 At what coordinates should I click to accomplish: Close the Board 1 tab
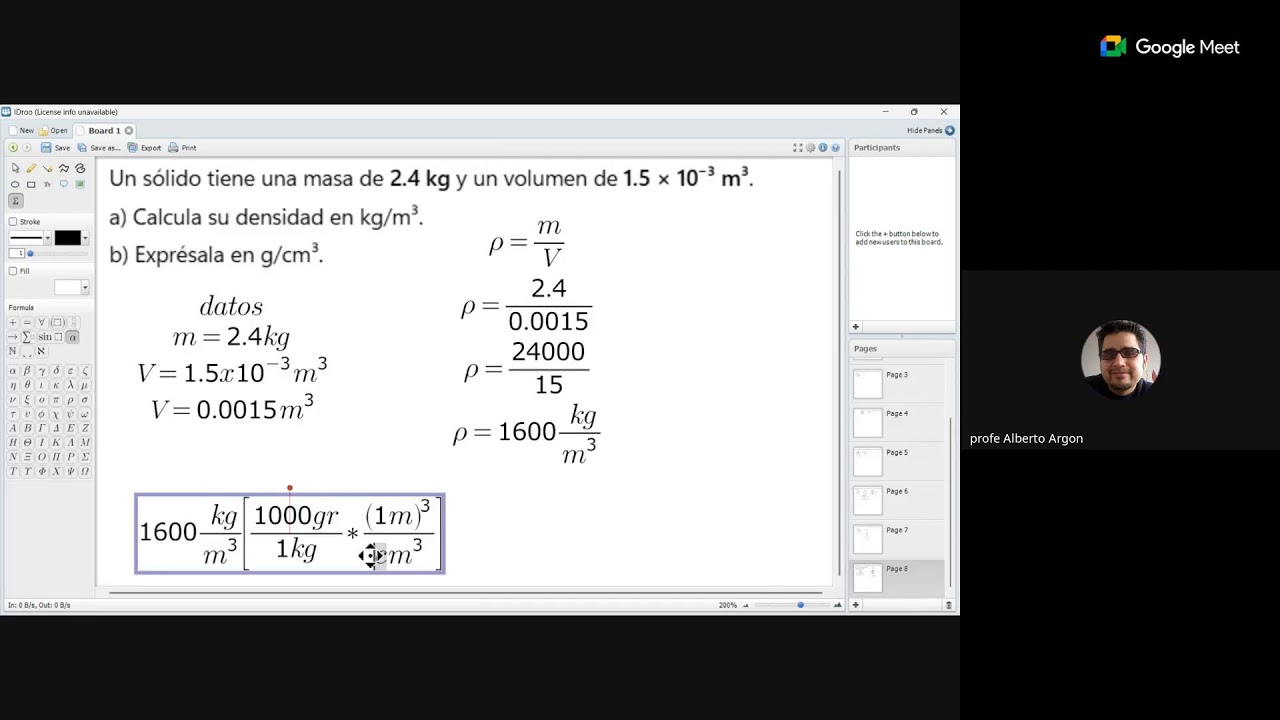click(x=129, y=131)
